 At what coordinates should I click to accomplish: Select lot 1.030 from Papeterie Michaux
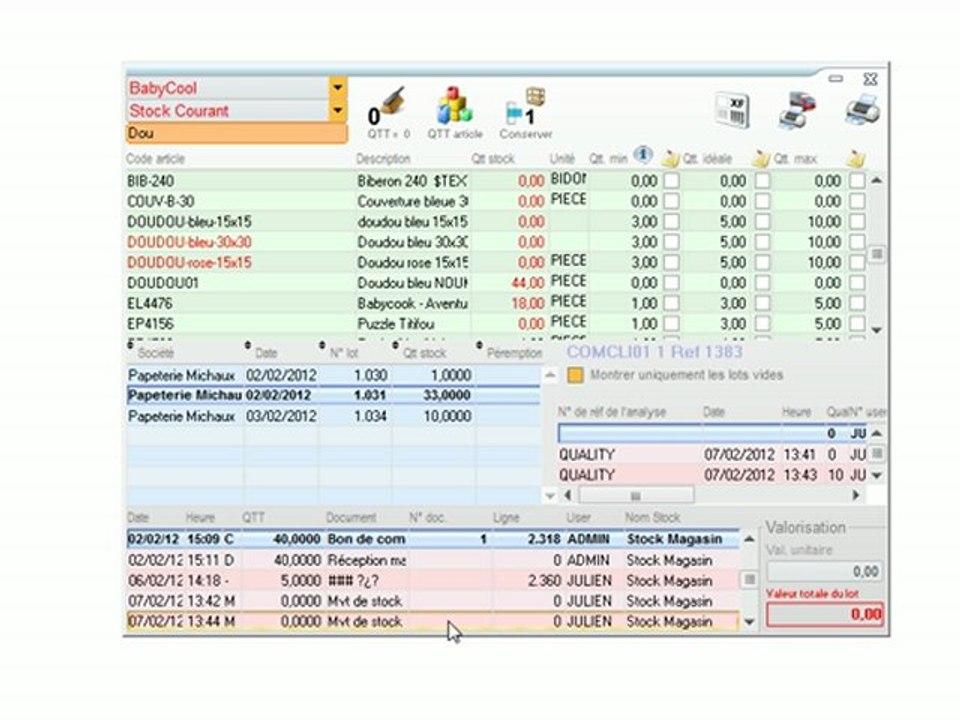(x=333, y=375)
